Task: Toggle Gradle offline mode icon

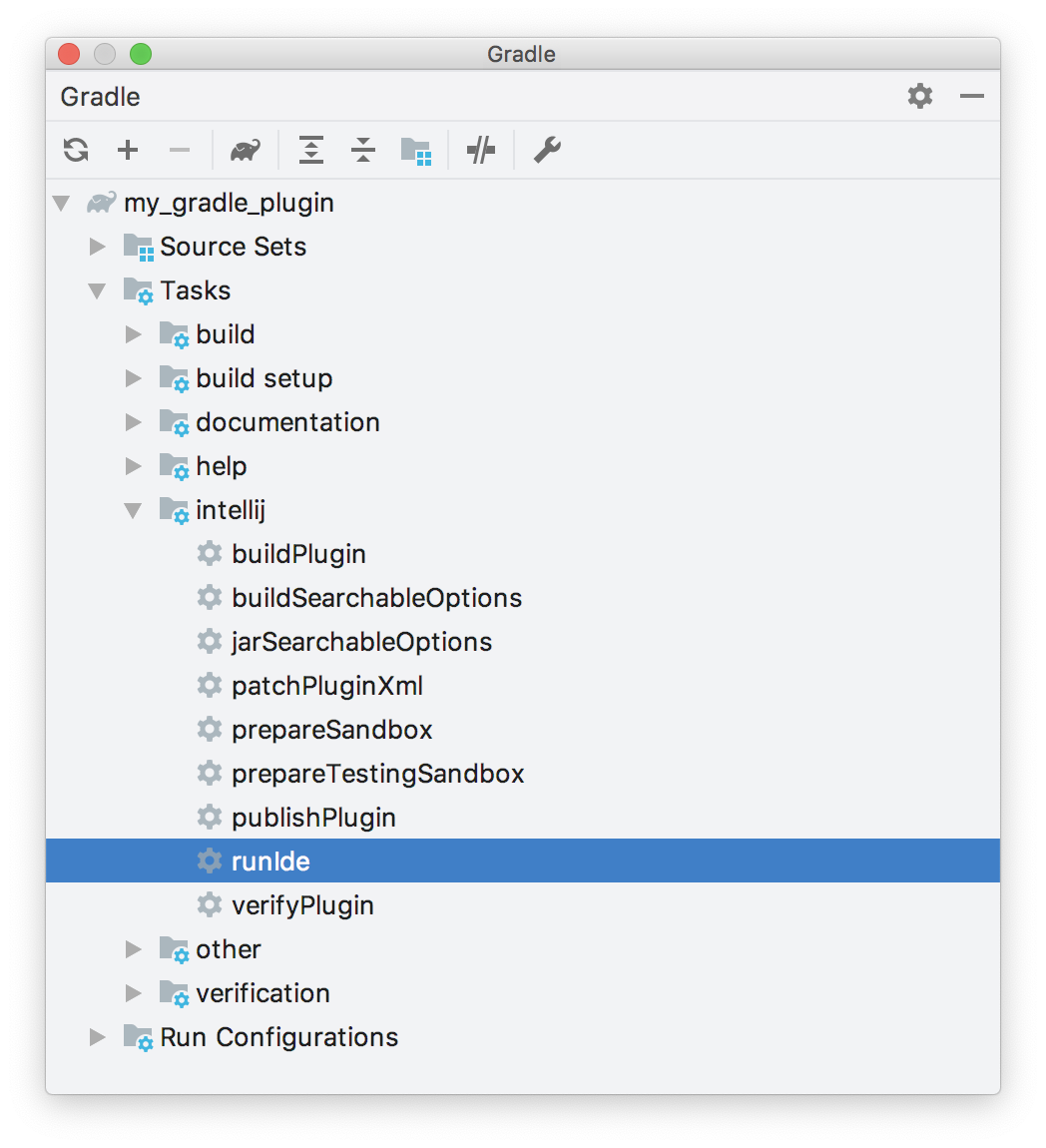Action: tap(480, 150)
